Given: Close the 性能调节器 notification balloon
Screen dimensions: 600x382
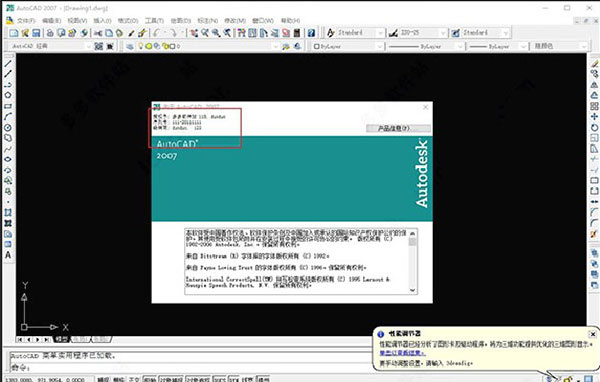Looking at the screenshot, I should 592,334.
